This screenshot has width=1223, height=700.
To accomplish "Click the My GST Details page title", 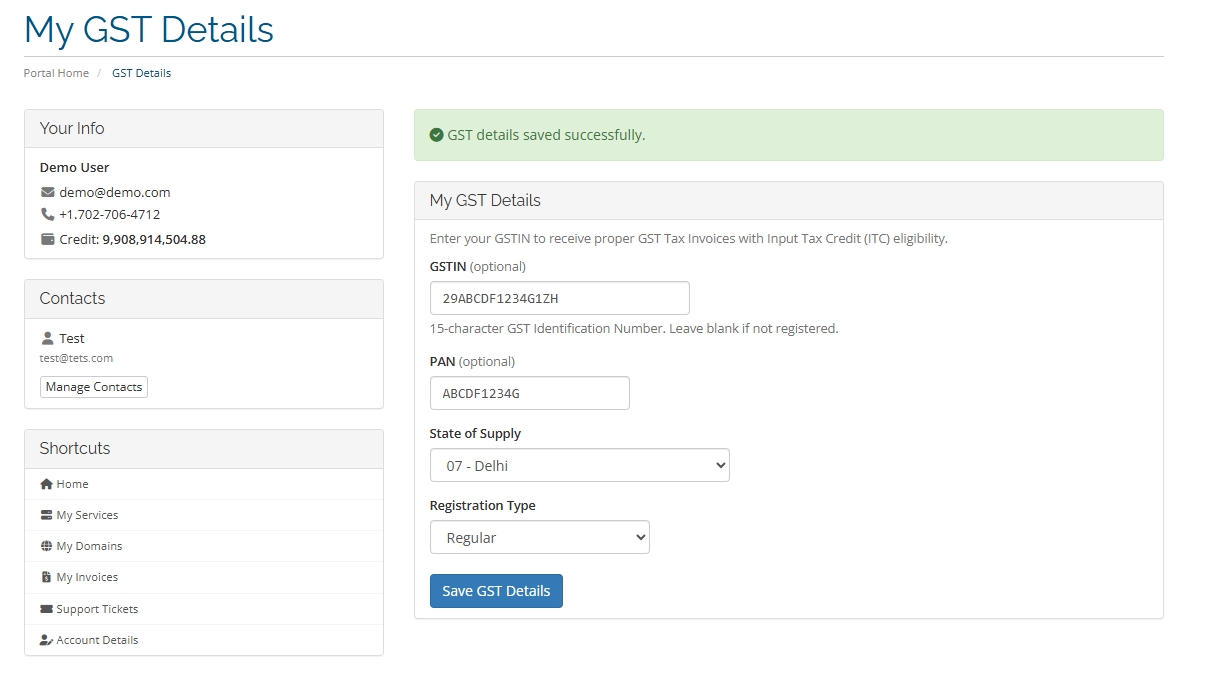I will pos(149,29).
